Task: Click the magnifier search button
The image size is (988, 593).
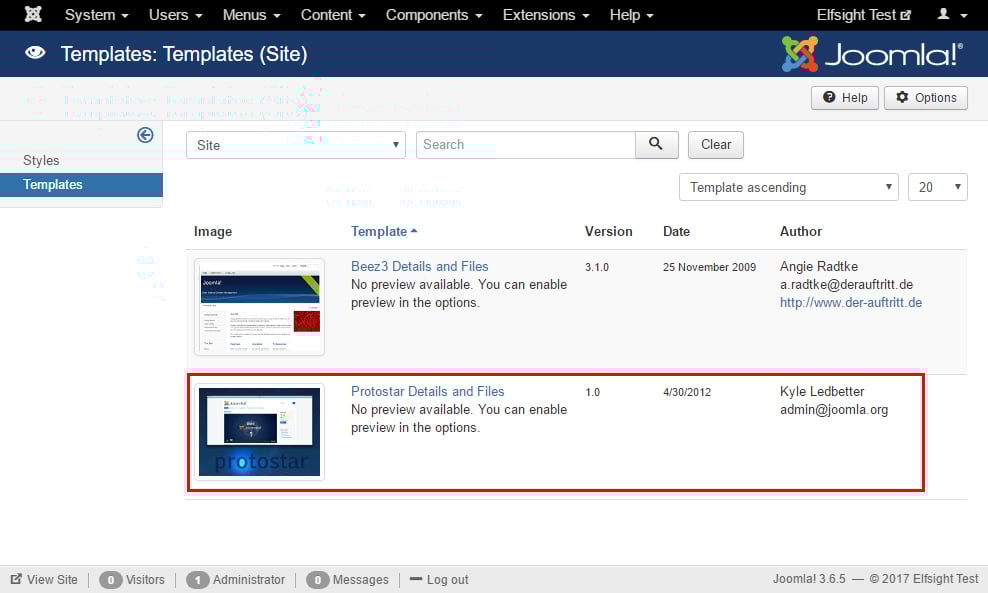Action: point(657,145)
